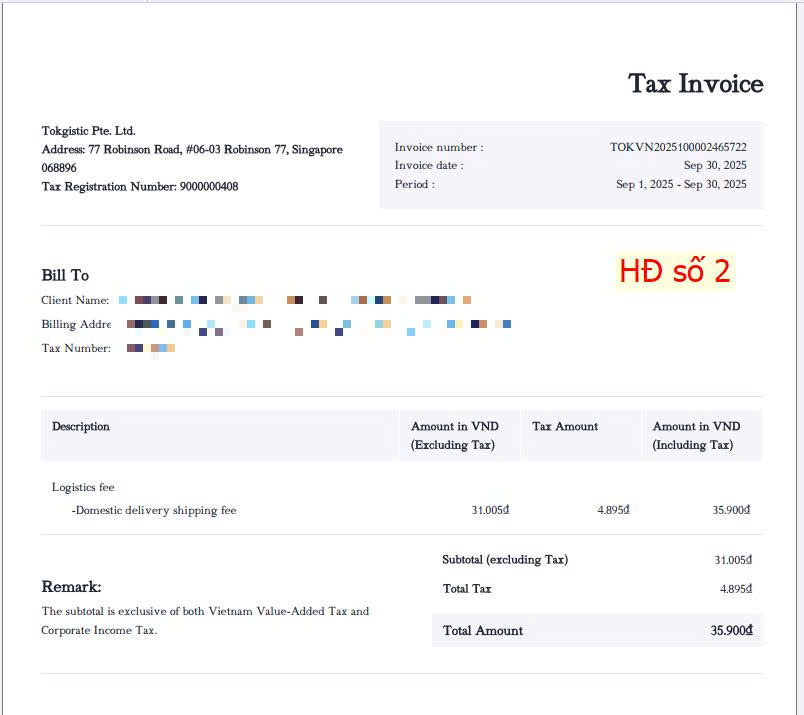804x715 pixels.
Task: Click the Logistics fee category row
Action: tap(83, 487)
